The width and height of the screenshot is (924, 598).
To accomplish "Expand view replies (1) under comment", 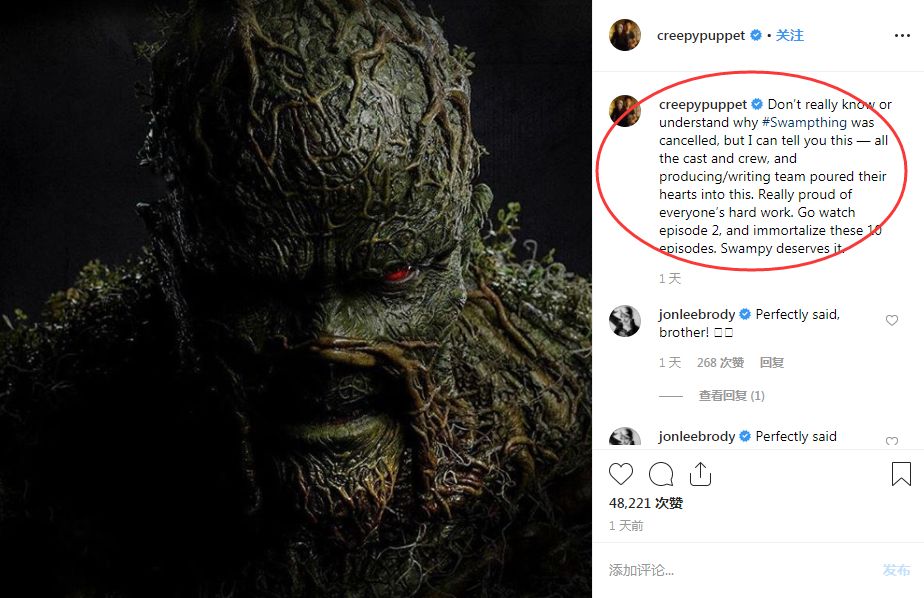I will [731, 396].
